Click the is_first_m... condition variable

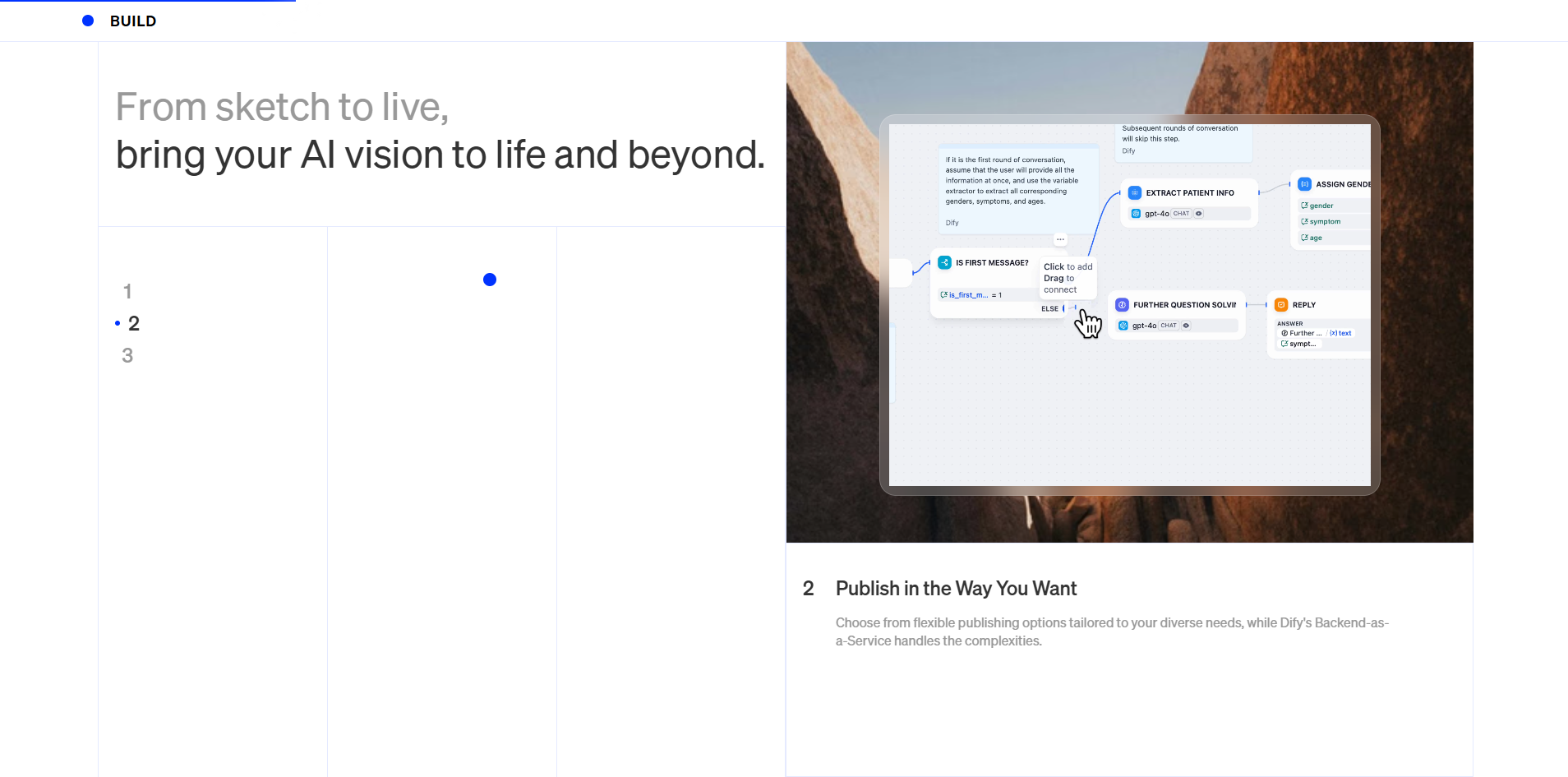click(965, 294)
